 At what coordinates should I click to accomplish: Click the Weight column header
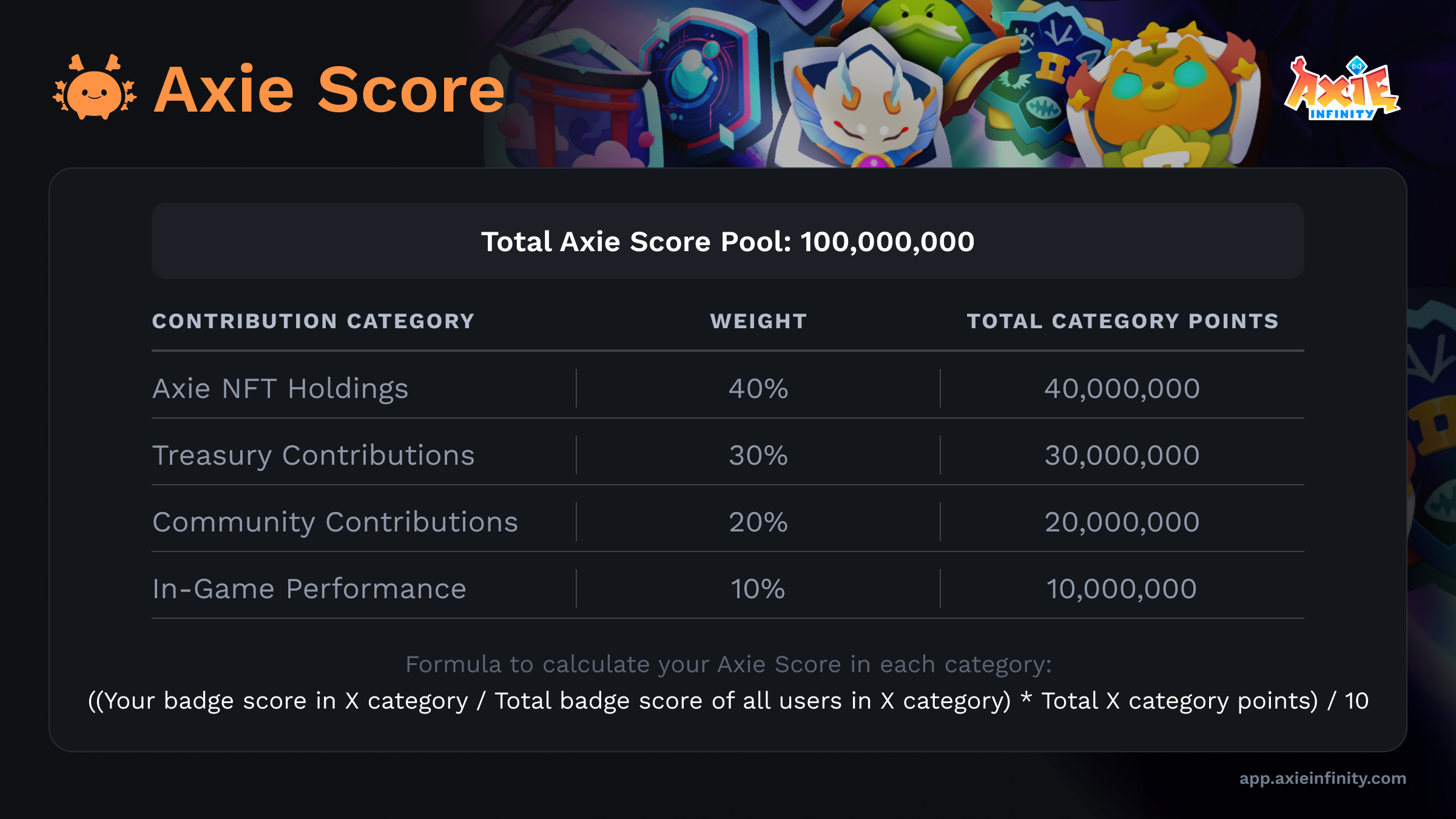758,321
